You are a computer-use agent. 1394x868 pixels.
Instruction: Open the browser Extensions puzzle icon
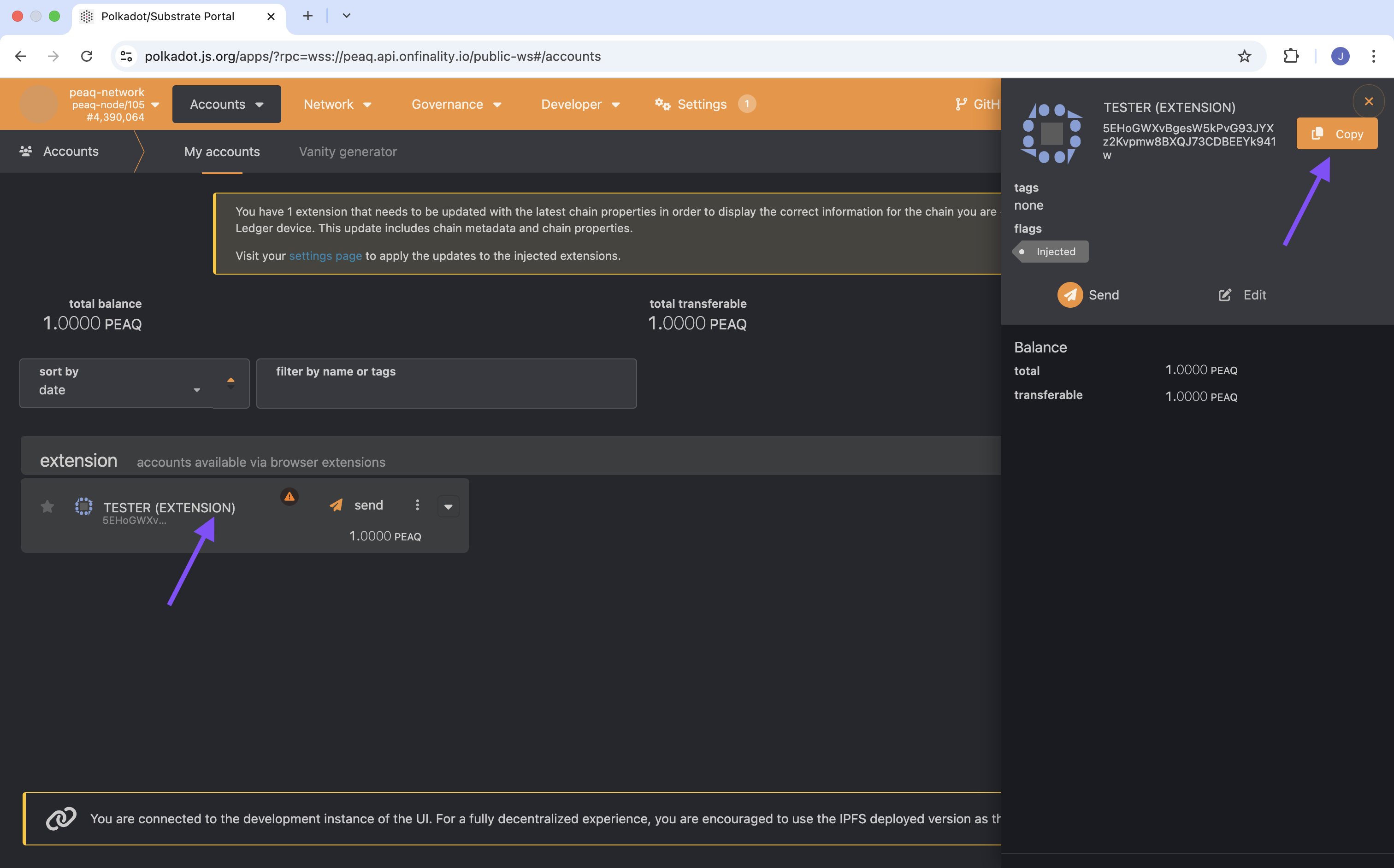point(1291,56)
